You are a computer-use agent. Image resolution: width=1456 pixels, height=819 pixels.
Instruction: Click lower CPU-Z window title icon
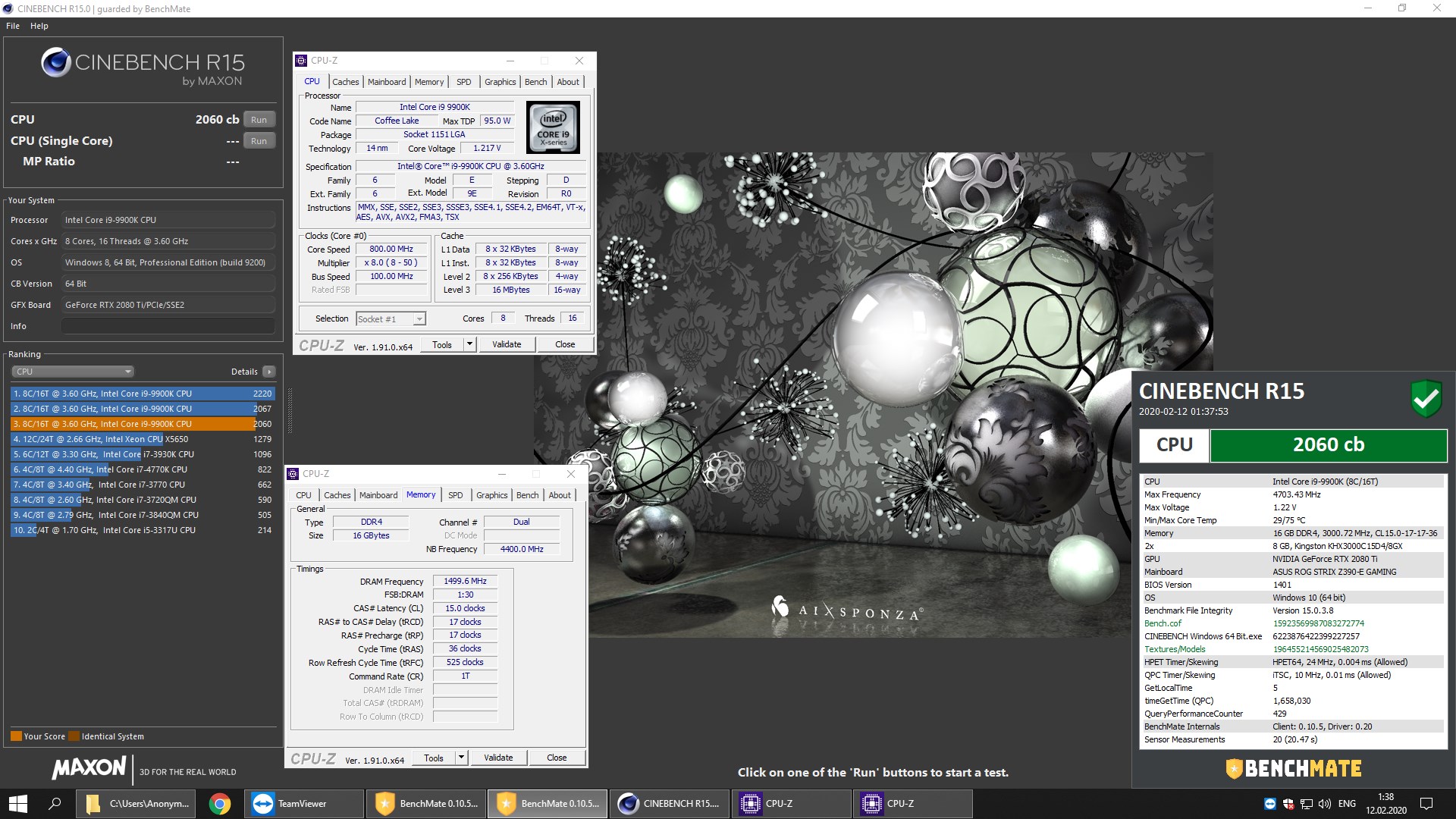point(293,474)
